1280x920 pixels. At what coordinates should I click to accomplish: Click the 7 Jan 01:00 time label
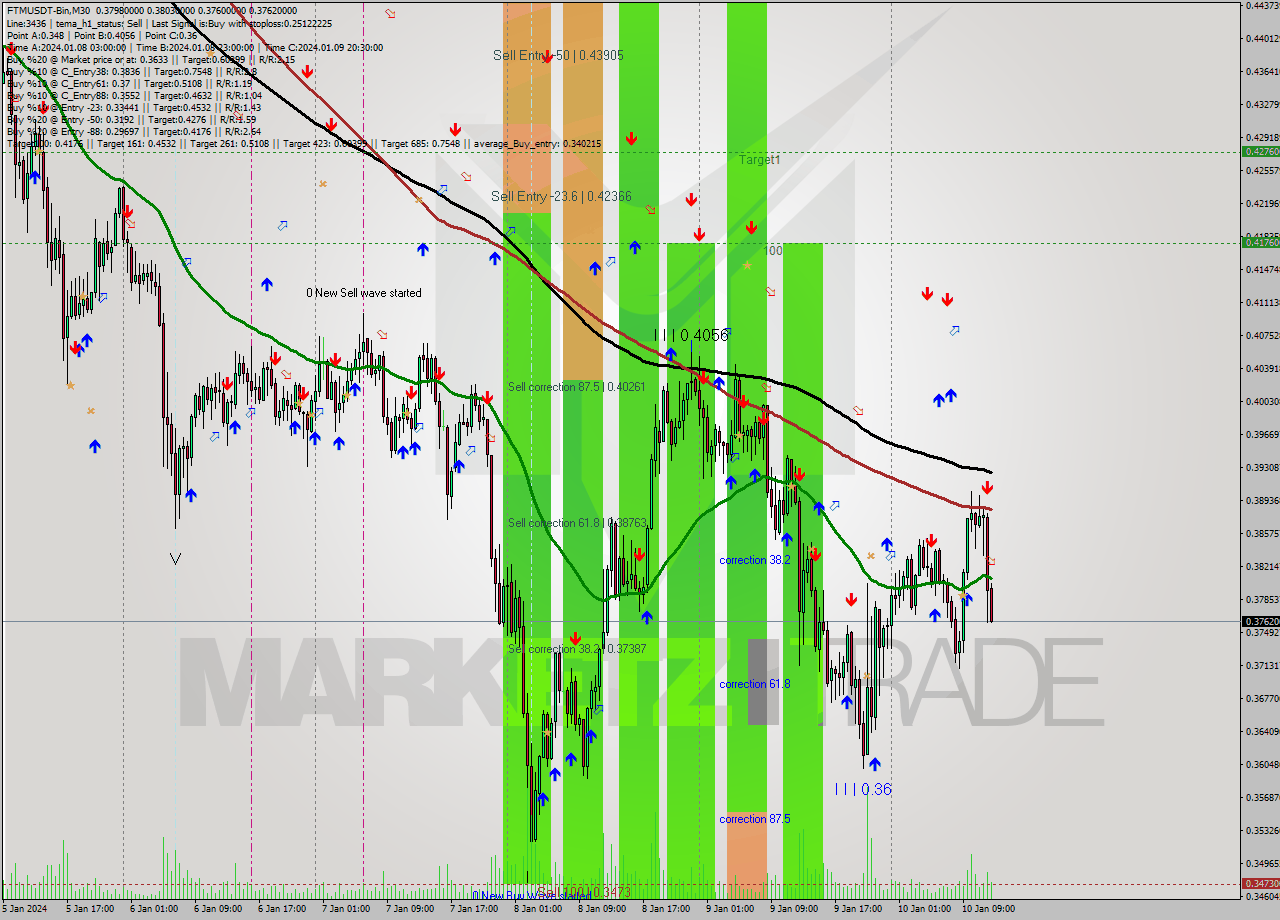tap(345, 909)
